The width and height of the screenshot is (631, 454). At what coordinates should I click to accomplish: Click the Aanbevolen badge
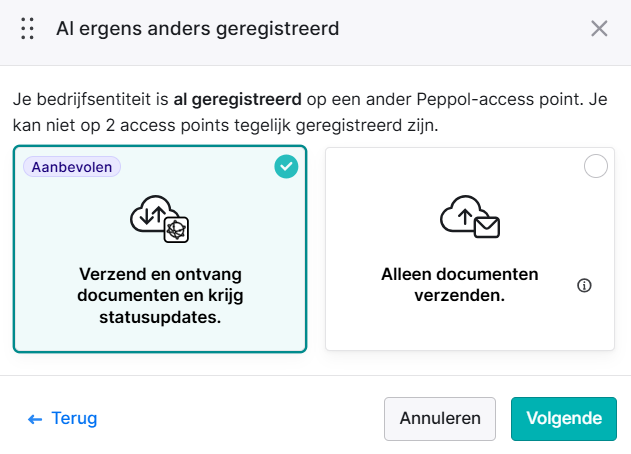pos(72,167)
